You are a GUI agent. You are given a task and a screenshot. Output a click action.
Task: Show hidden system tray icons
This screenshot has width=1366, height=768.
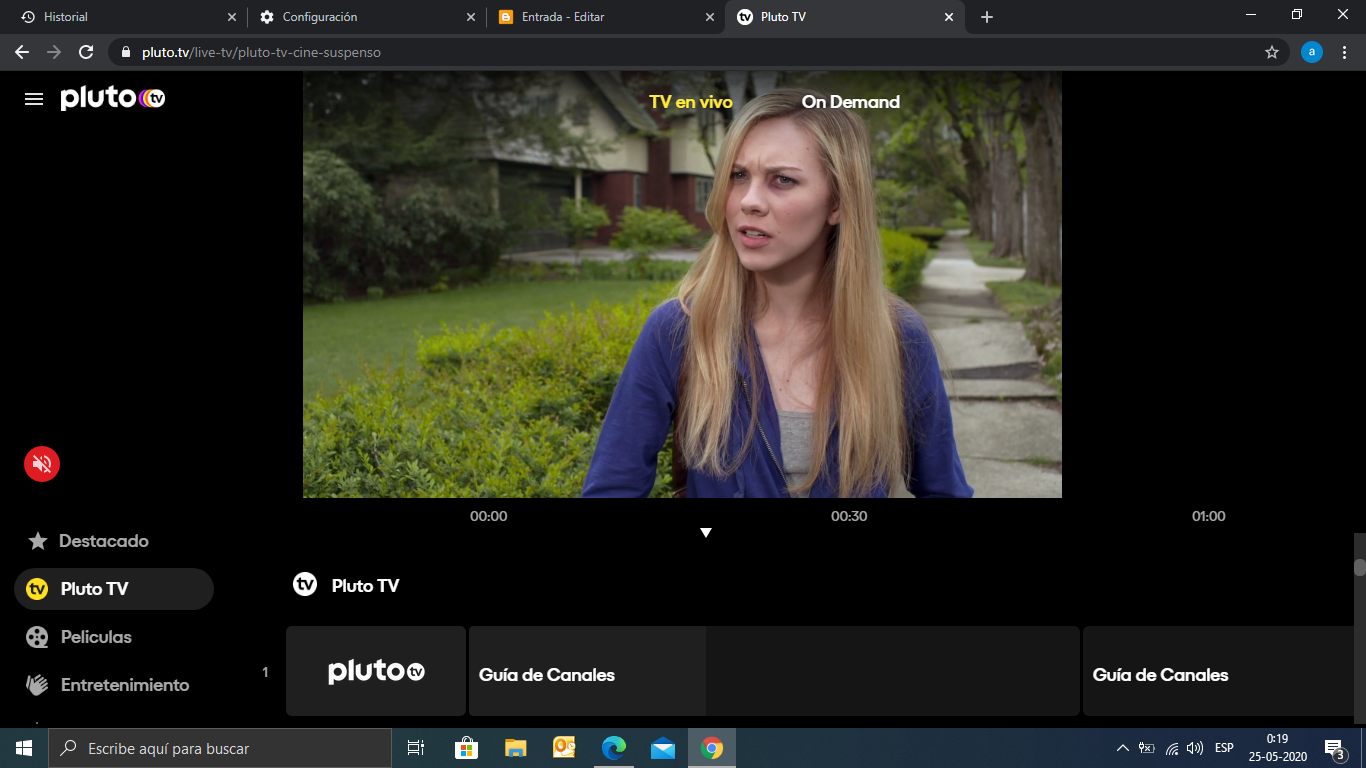pyautogui.click(x=1122, y=748)
